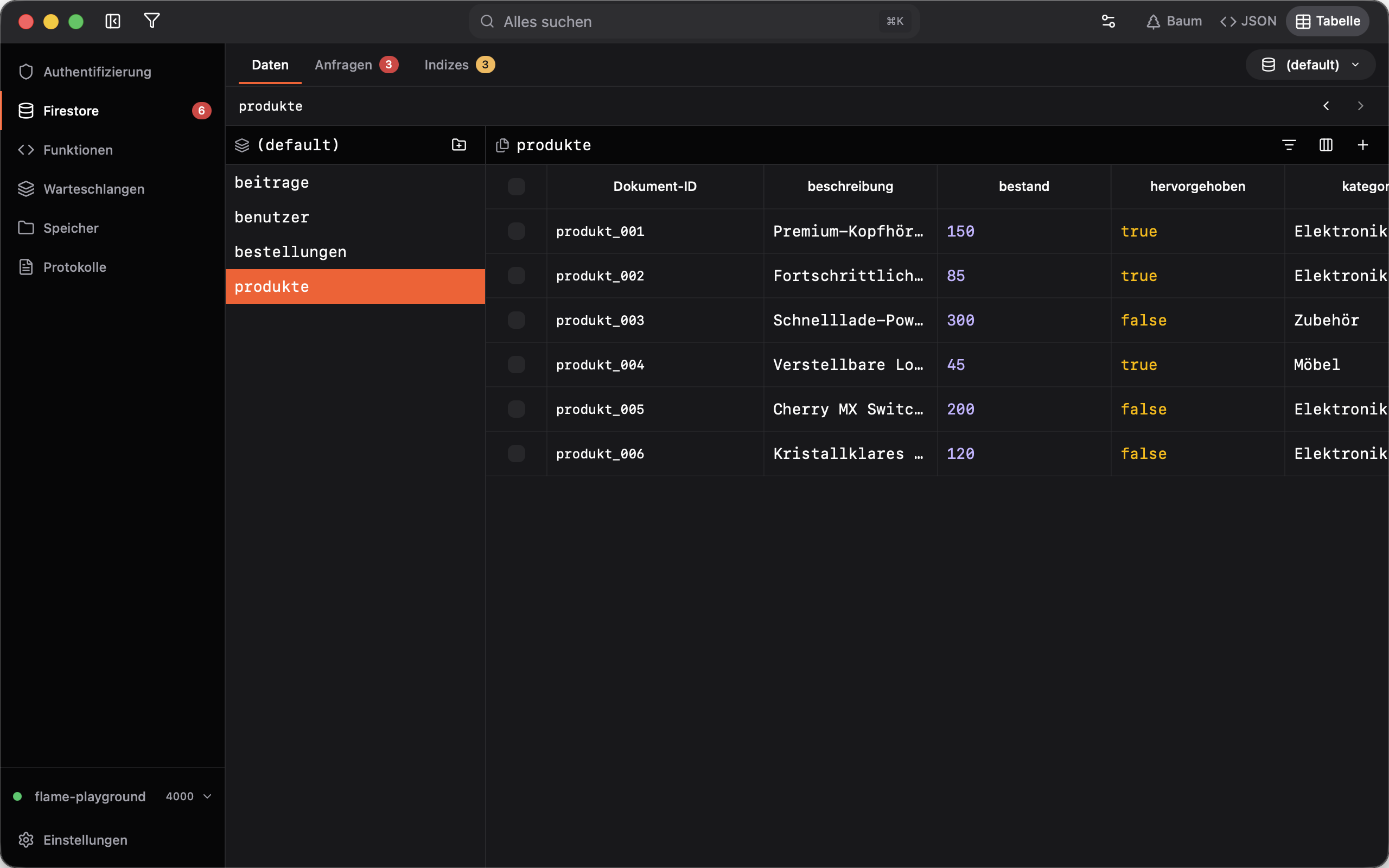
Task: Open the (default) database dropdown
Action: pos(1310,65)
